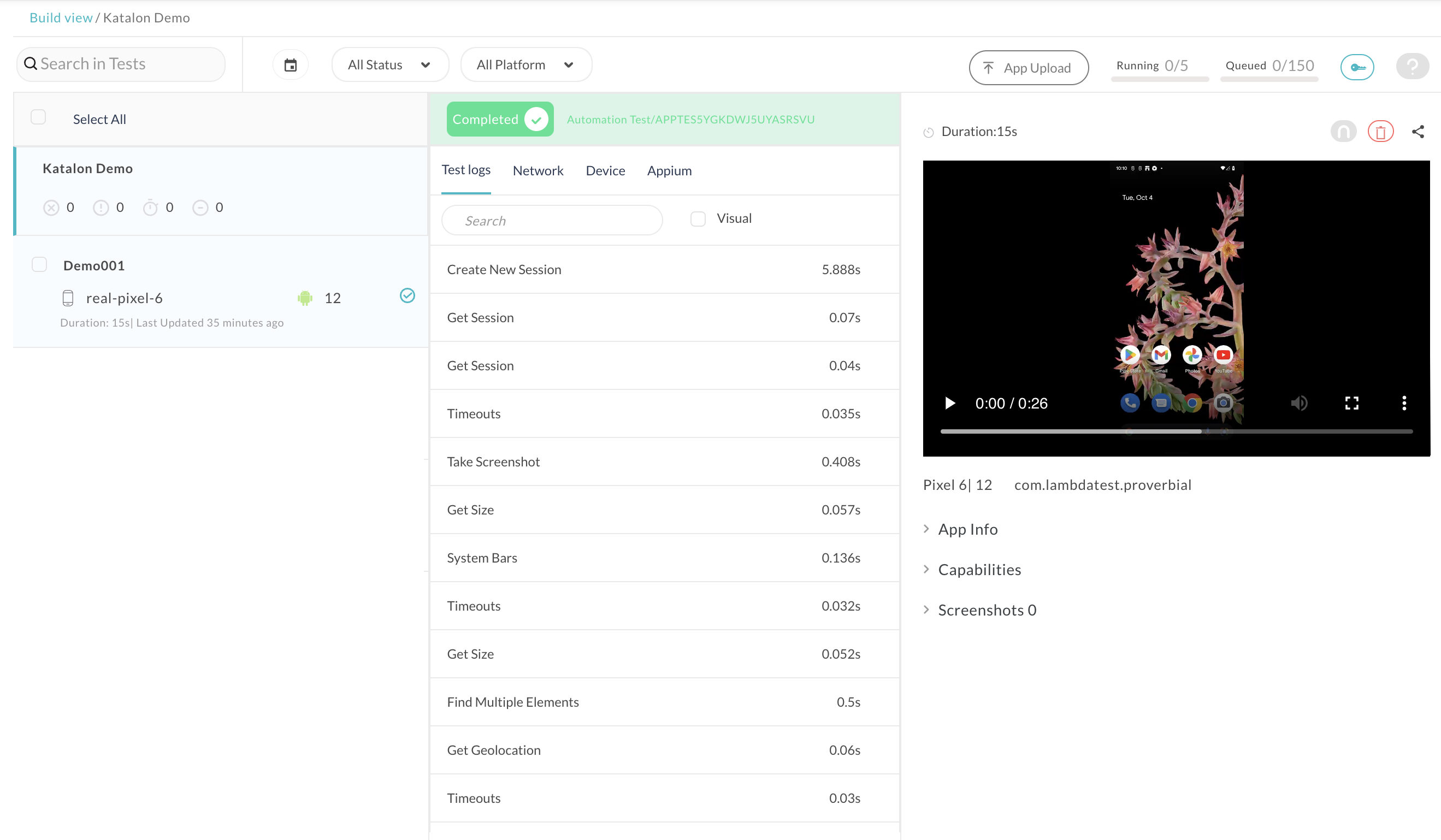Click the video progress seek bar
This screenshot has width=1441, height=840.
pyautogui.click(x=1176, y=431)
